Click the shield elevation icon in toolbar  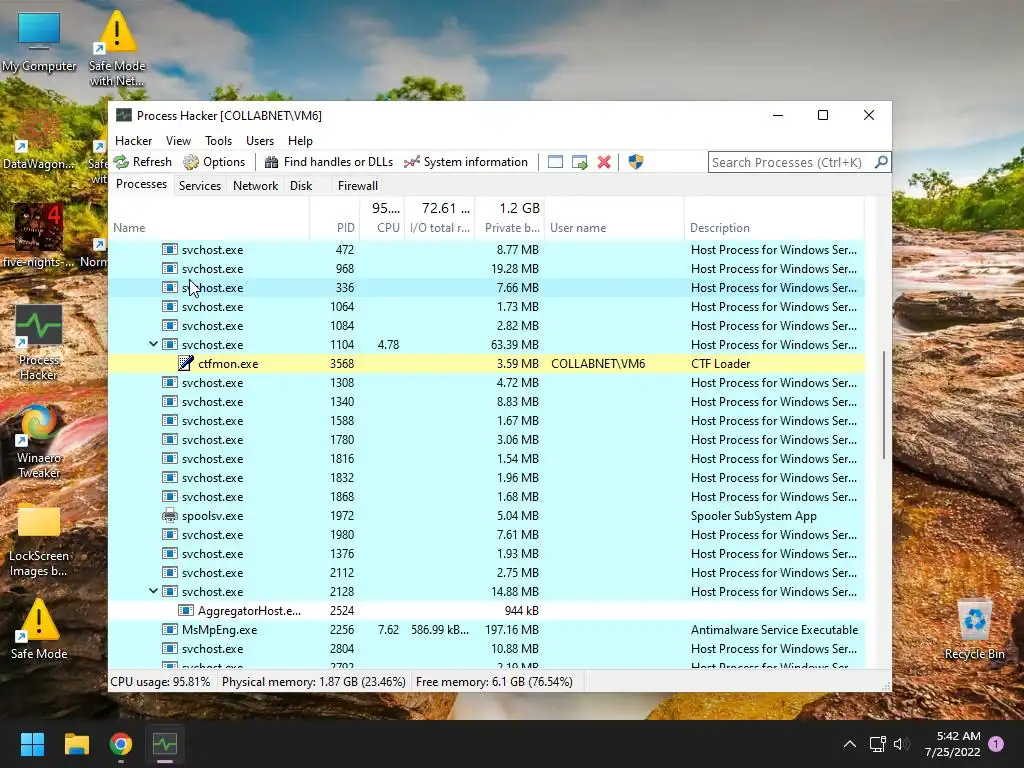[635, 162]
